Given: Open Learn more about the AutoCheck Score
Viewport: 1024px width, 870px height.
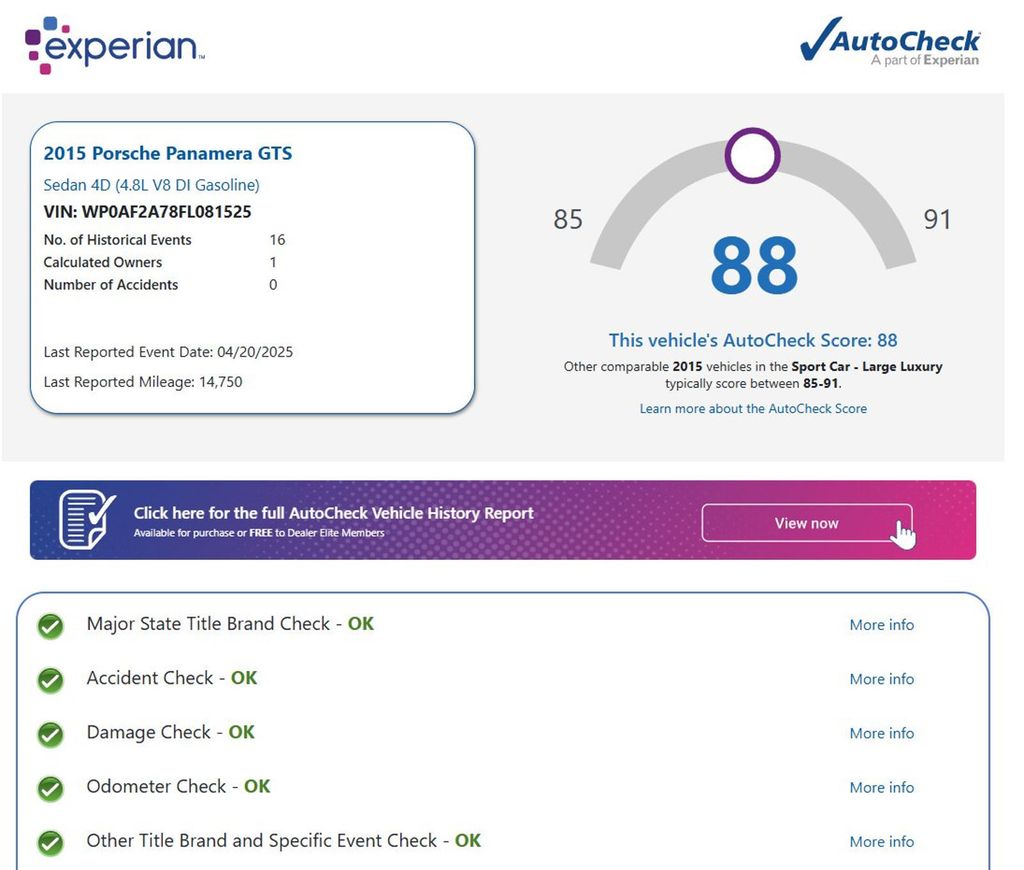Looking at the screenshot, I should point(753,408).
